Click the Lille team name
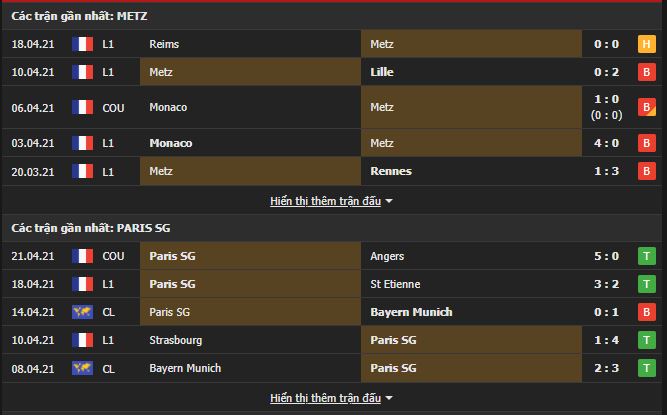 [383, 72]
